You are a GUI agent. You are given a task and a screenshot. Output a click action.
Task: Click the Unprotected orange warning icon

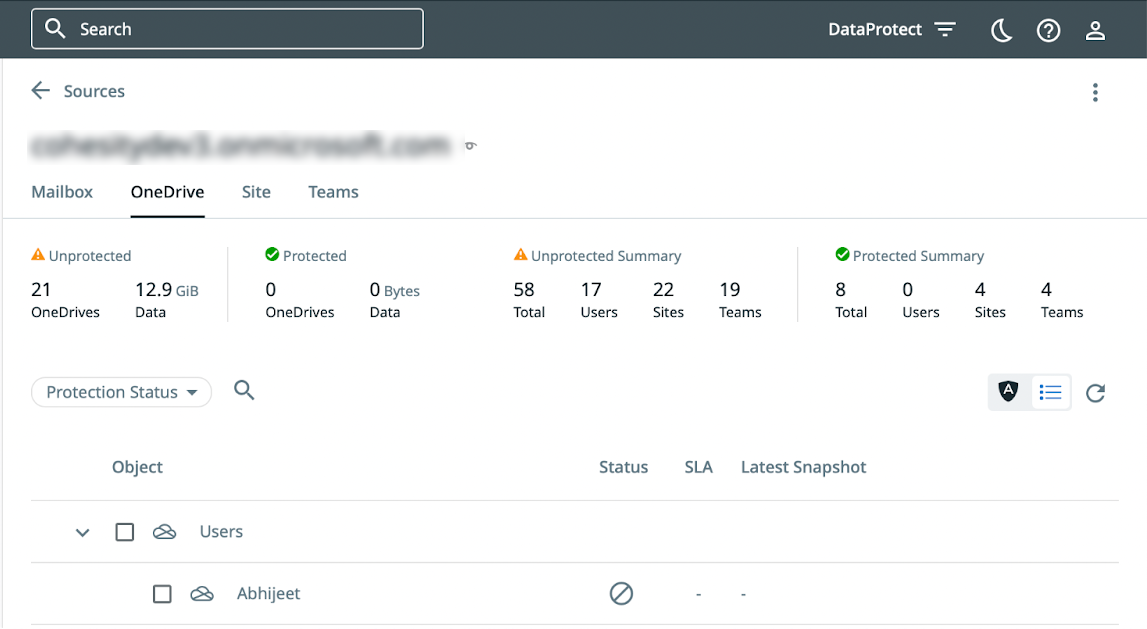(x=38, y=255)
